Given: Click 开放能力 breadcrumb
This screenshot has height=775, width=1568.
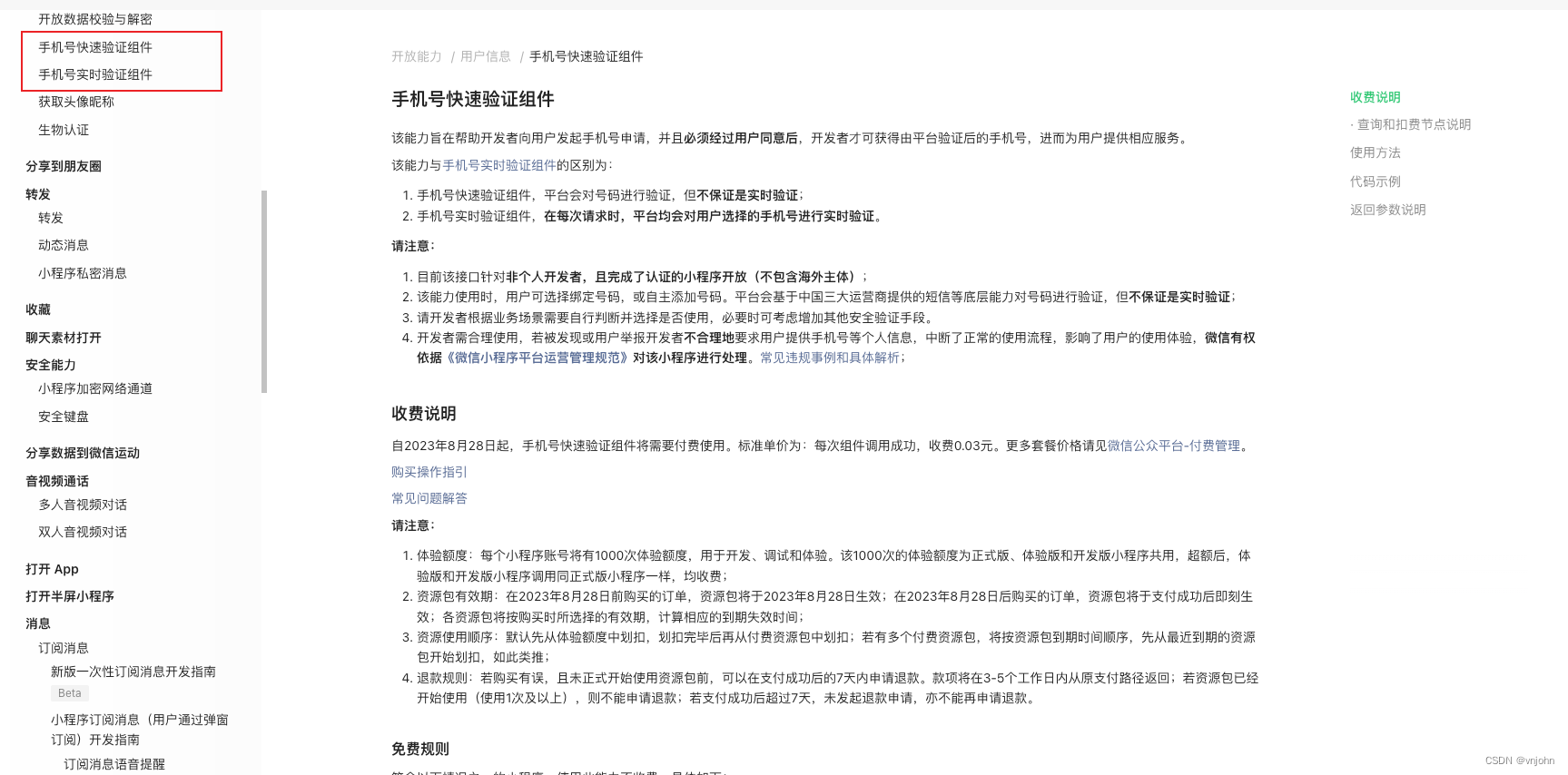Looking at the screenshot, I should tap(417, 56).
